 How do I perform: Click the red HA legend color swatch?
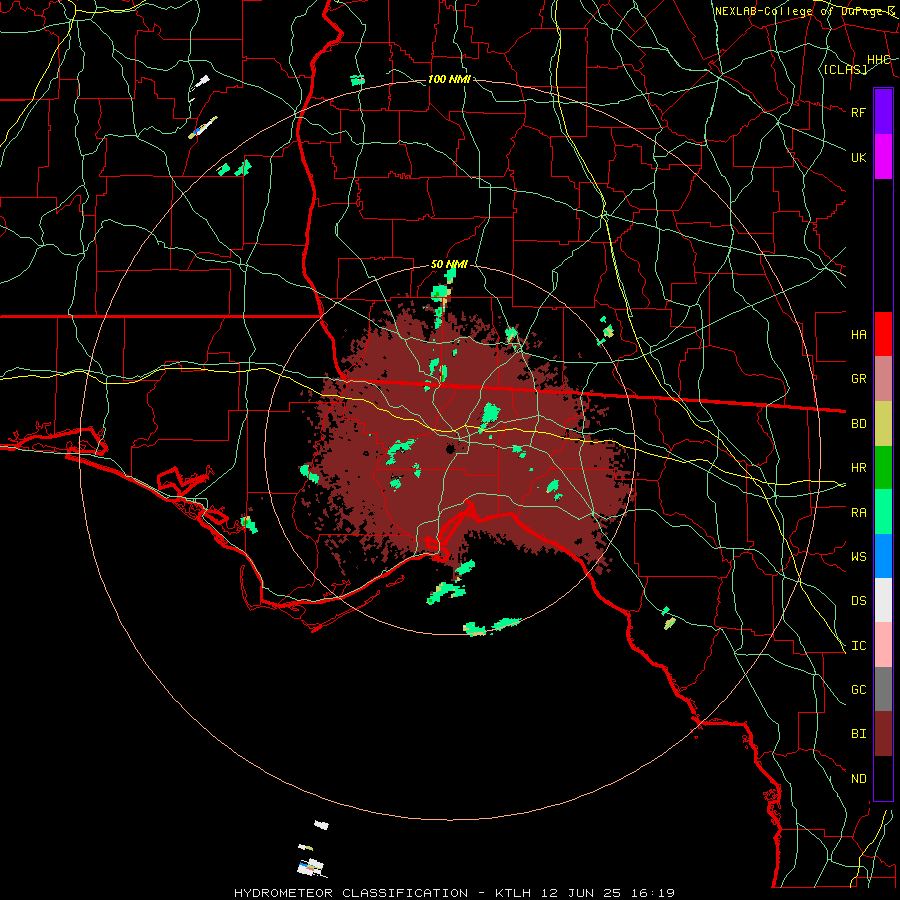pyautogui.click(x=883, y=334)
